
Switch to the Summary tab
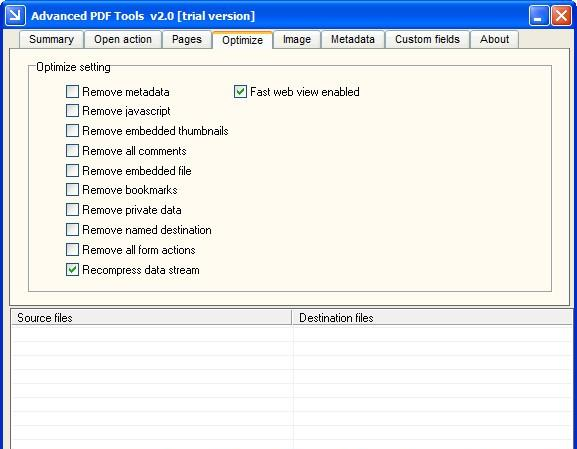tap(52, 39)
